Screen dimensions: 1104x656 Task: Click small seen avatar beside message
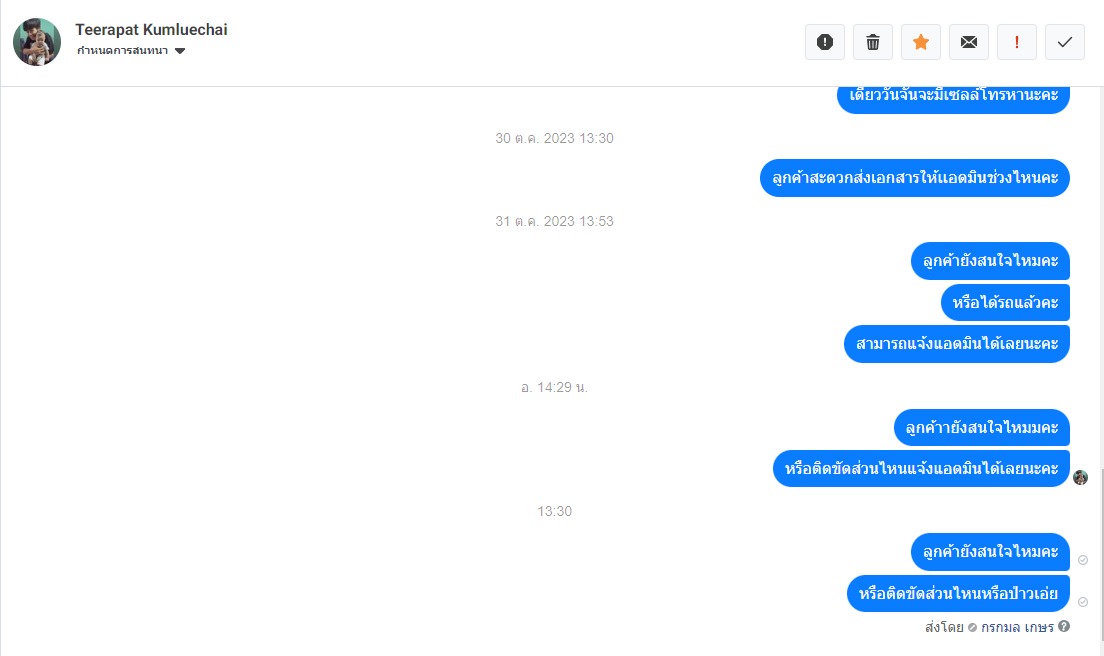point(1081,477)
